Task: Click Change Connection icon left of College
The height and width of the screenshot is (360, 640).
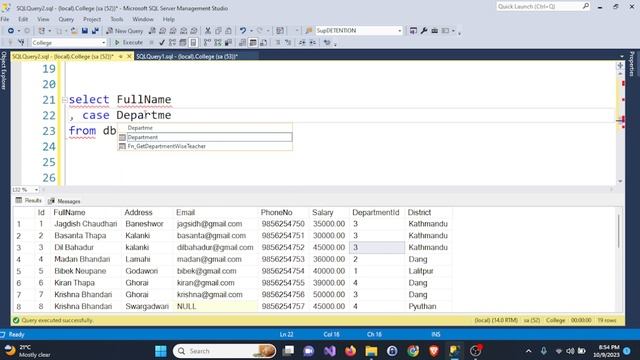Action: pyautogui.click(x=21, y=42)
